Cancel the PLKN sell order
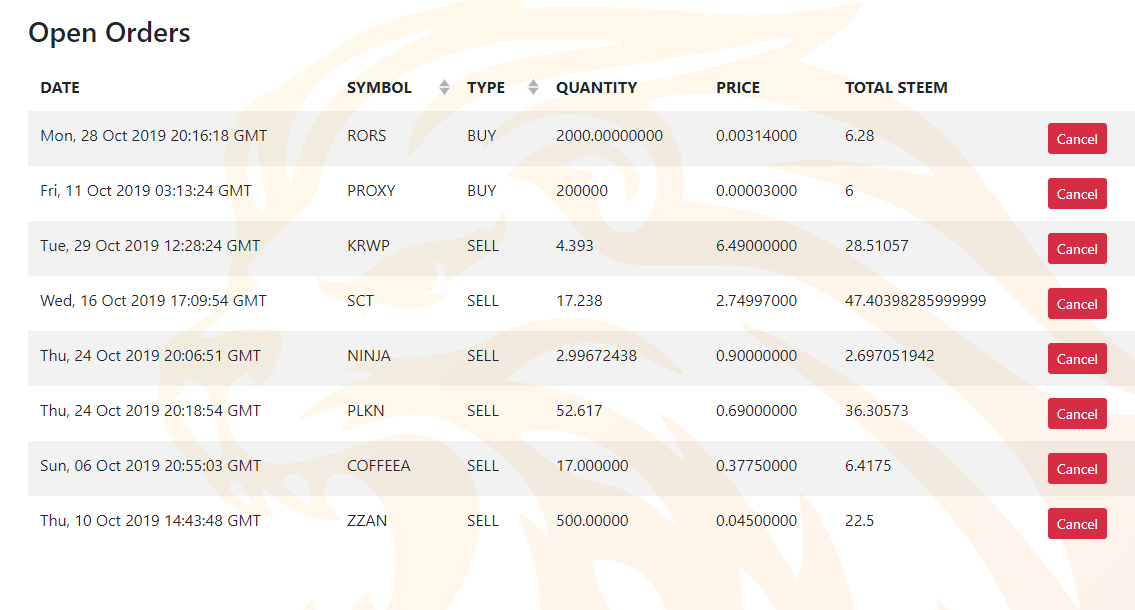The height and width of the screenshot is (610, 1135). pos(1076,414)
